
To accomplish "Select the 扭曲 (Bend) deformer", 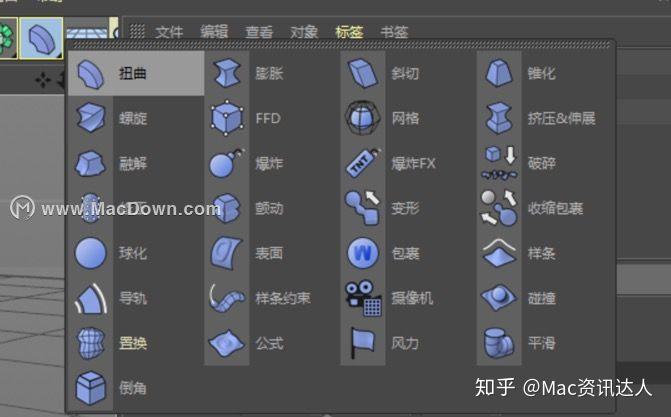I will (x=136, y=73).
